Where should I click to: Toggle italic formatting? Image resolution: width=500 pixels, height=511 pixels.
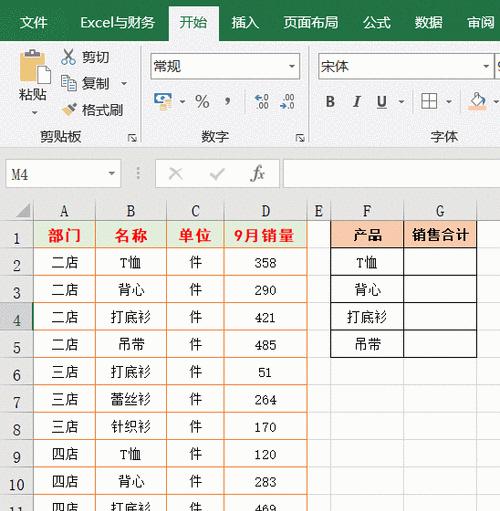click(x=357, y=102)
